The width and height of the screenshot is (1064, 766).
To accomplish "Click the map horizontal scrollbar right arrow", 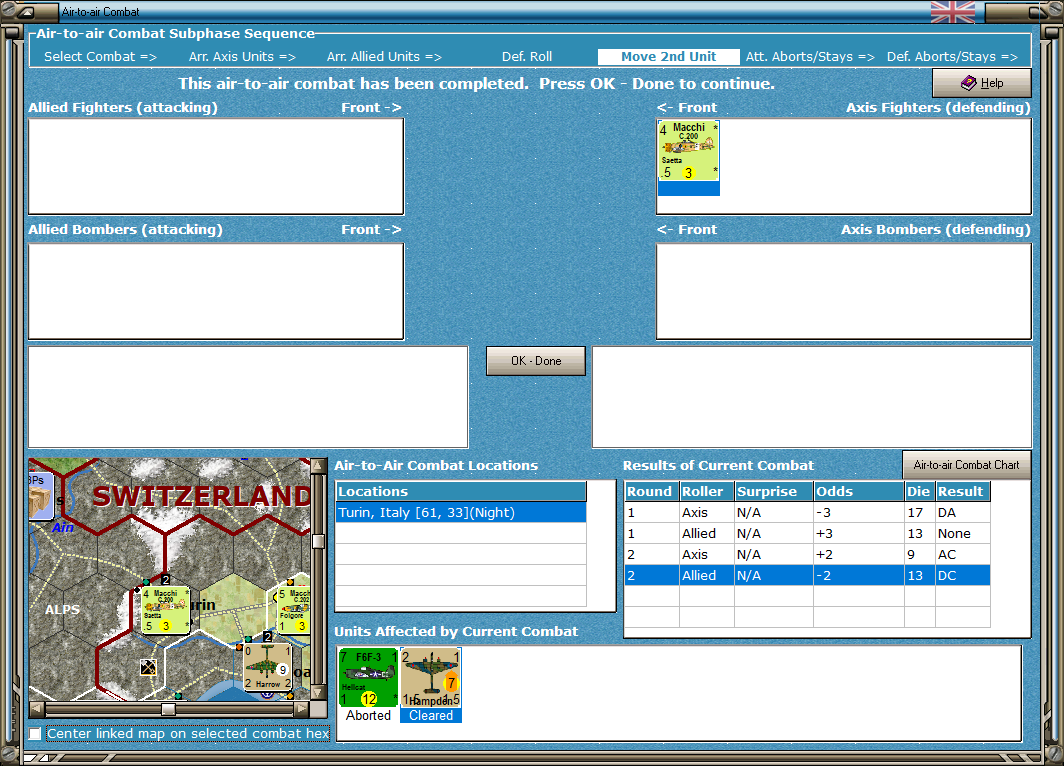I will coord(301,709).
